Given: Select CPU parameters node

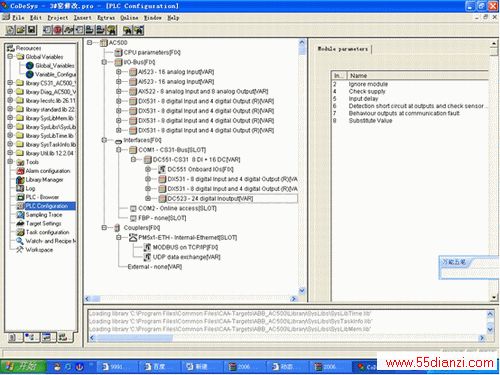Looking at the screenshot, I should click(152, 52).
